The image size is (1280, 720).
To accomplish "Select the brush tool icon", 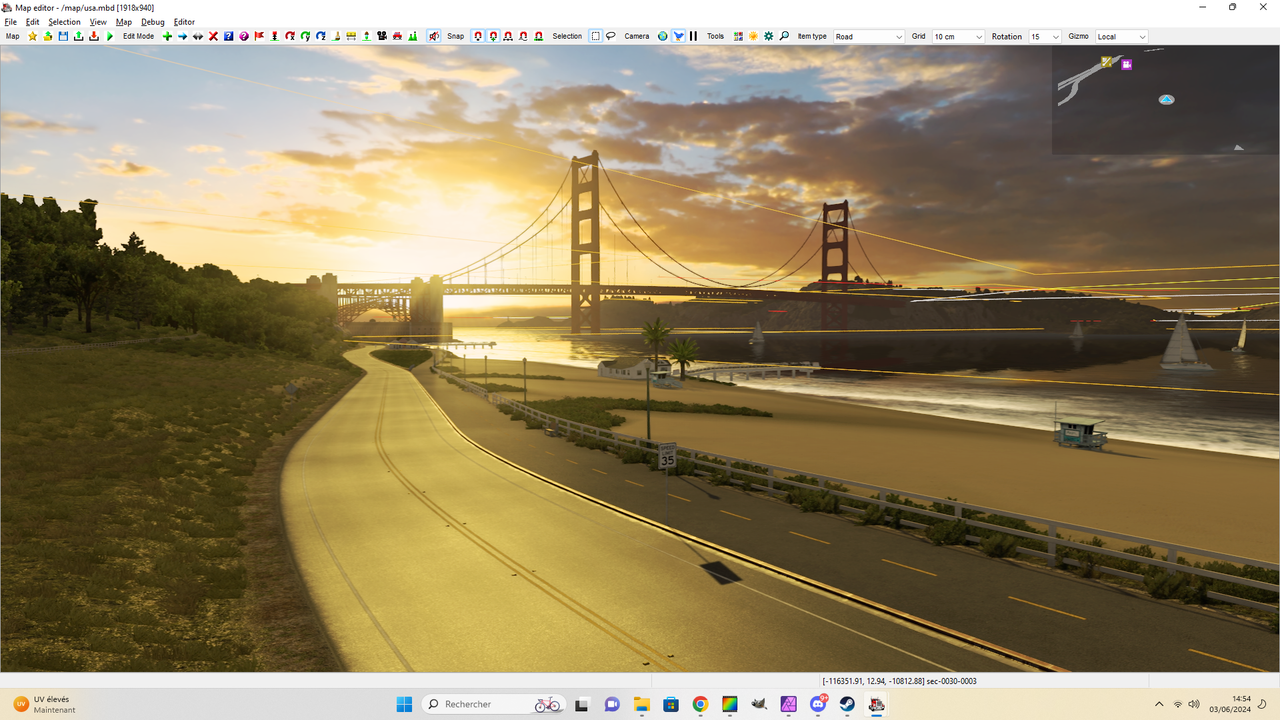I will click(336, 36).
